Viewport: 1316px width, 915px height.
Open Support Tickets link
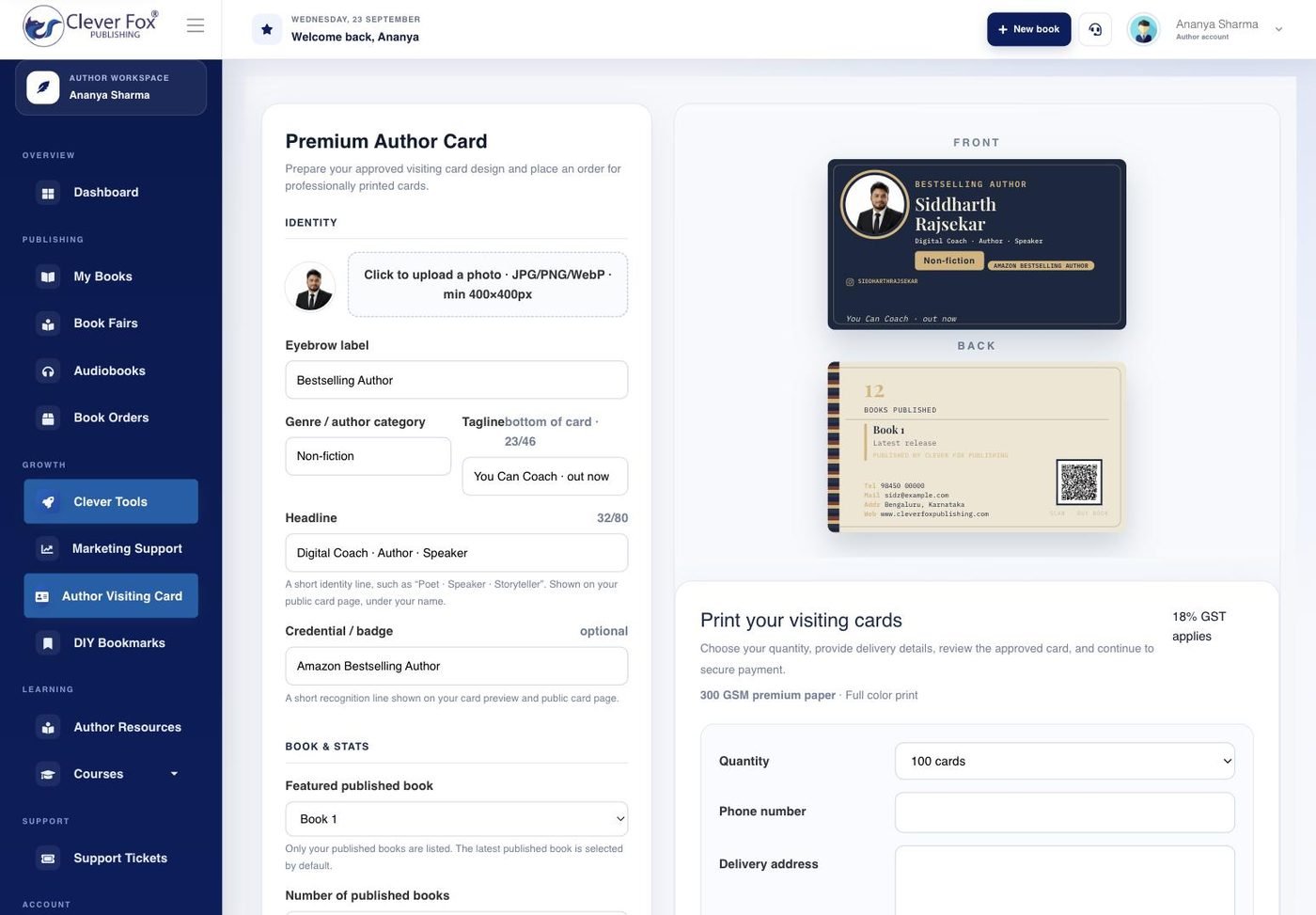point(111,859)
